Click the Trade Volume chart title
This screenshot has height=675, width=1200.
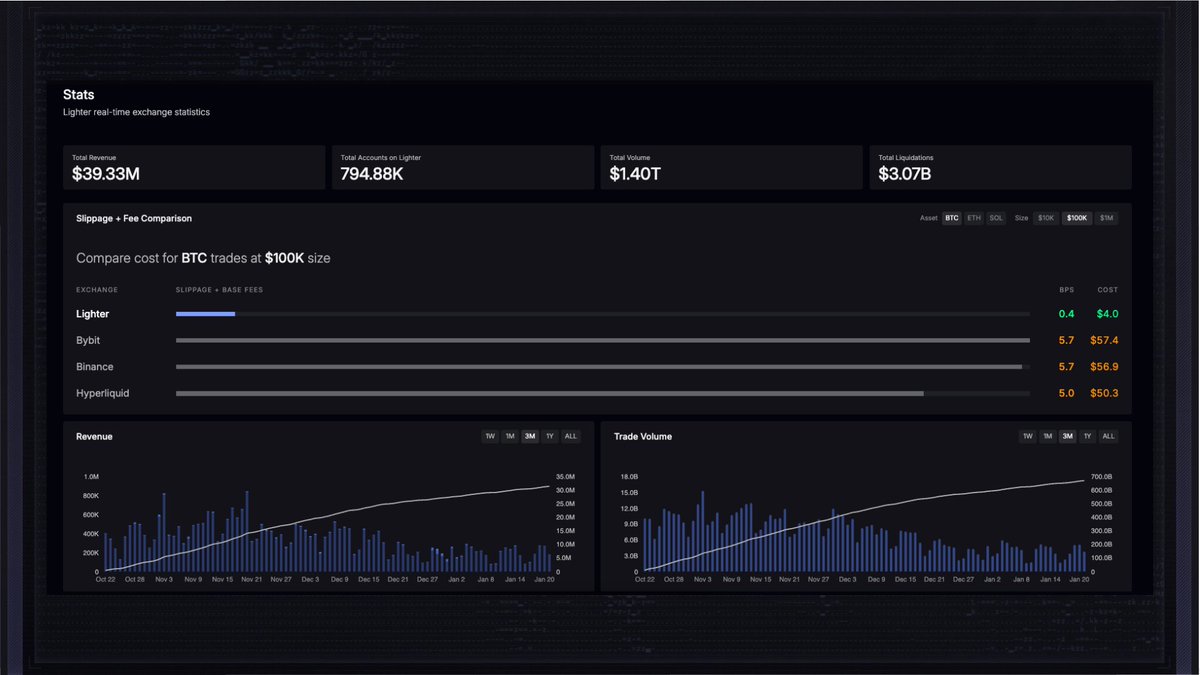(x=643, y=436)
